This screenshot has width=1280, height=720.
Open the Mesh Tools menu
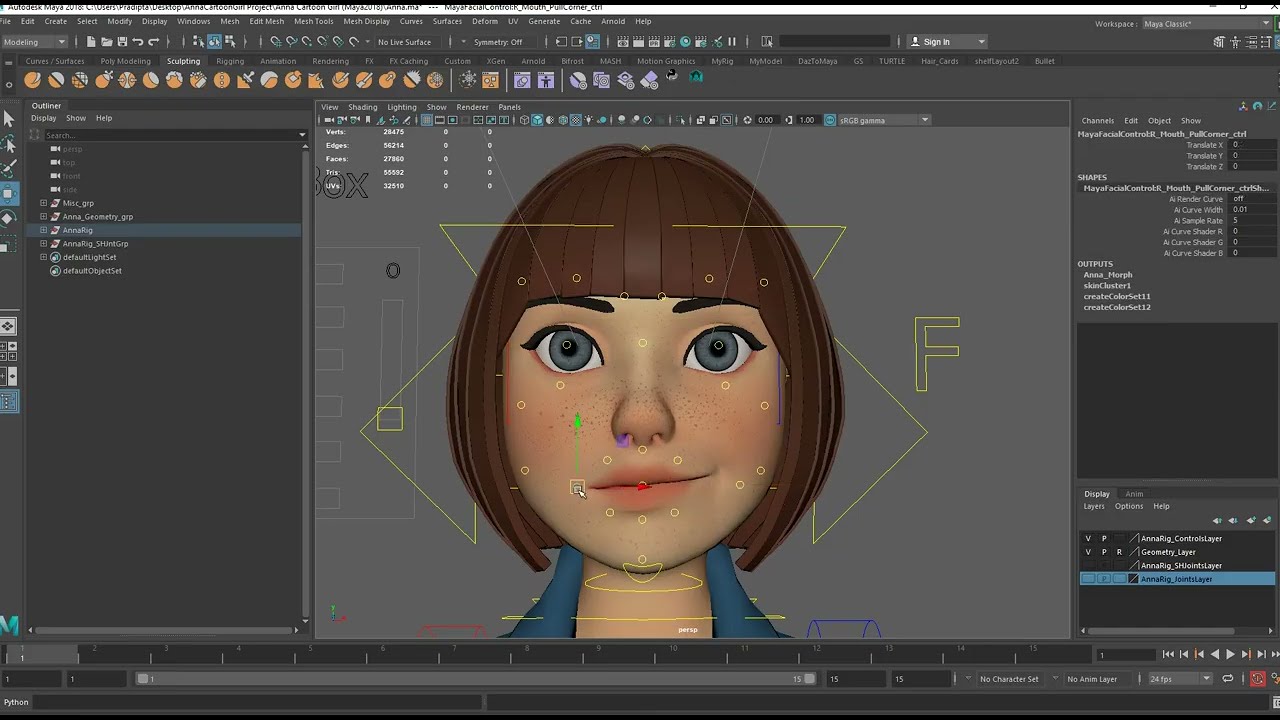[x=313, y=21]
